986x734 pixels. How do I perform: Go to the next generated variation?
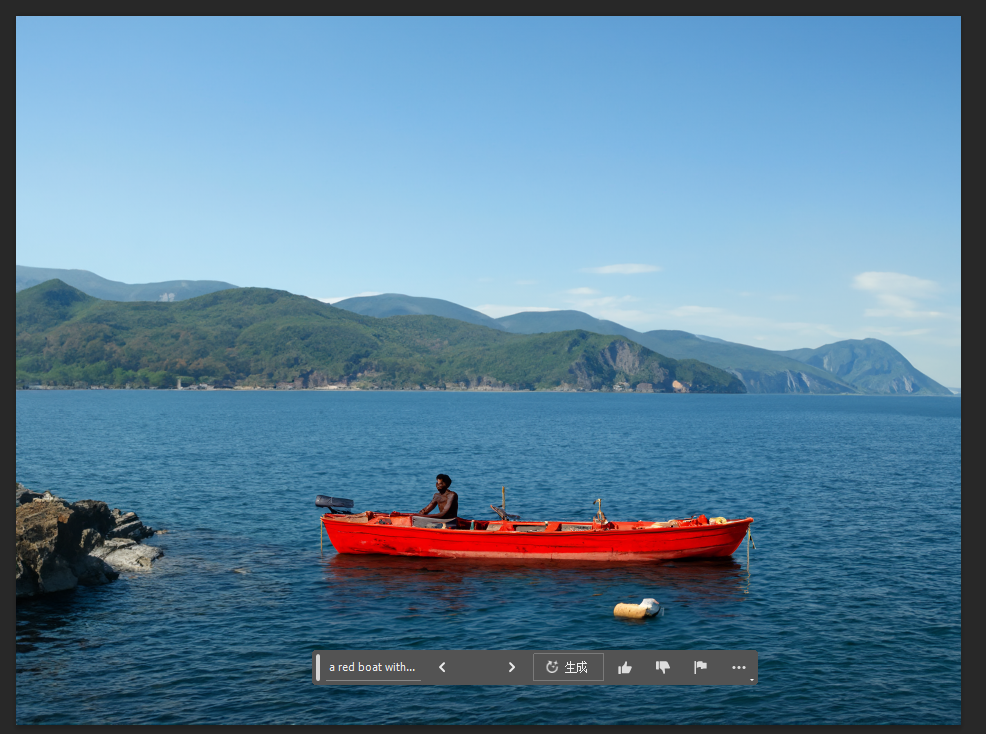[x=512, y=667]
